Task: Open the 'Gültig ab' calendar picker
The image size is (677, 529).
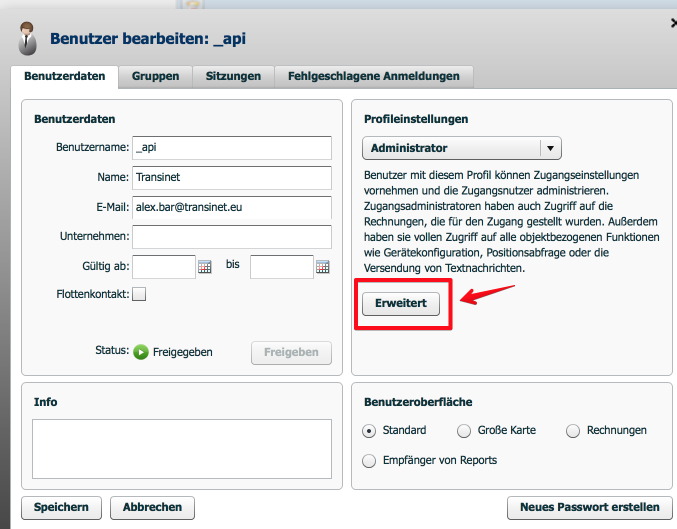Action: (205, 267)
